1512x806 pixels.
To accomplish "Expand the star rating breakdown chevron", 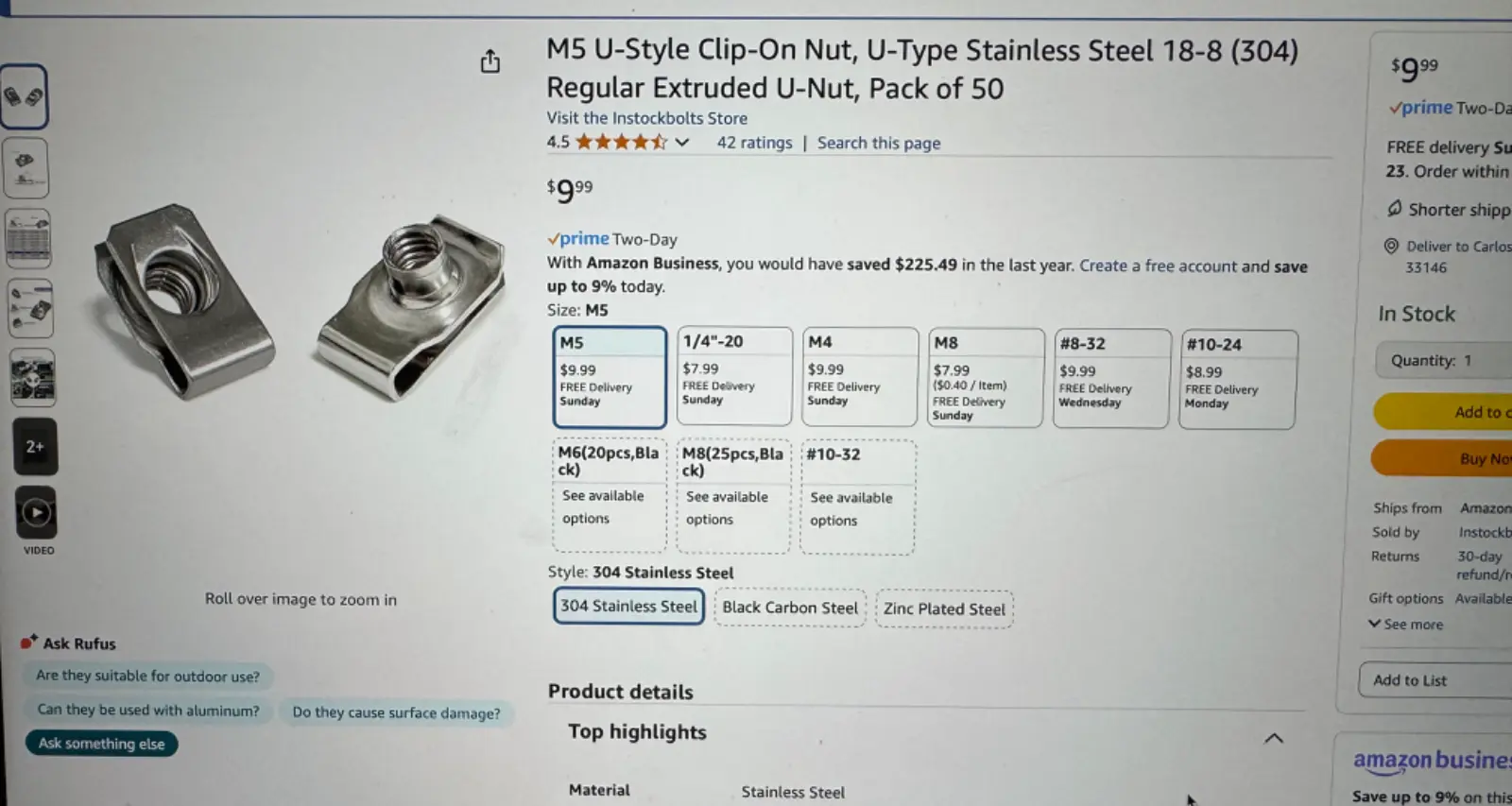I will point(682,143).
